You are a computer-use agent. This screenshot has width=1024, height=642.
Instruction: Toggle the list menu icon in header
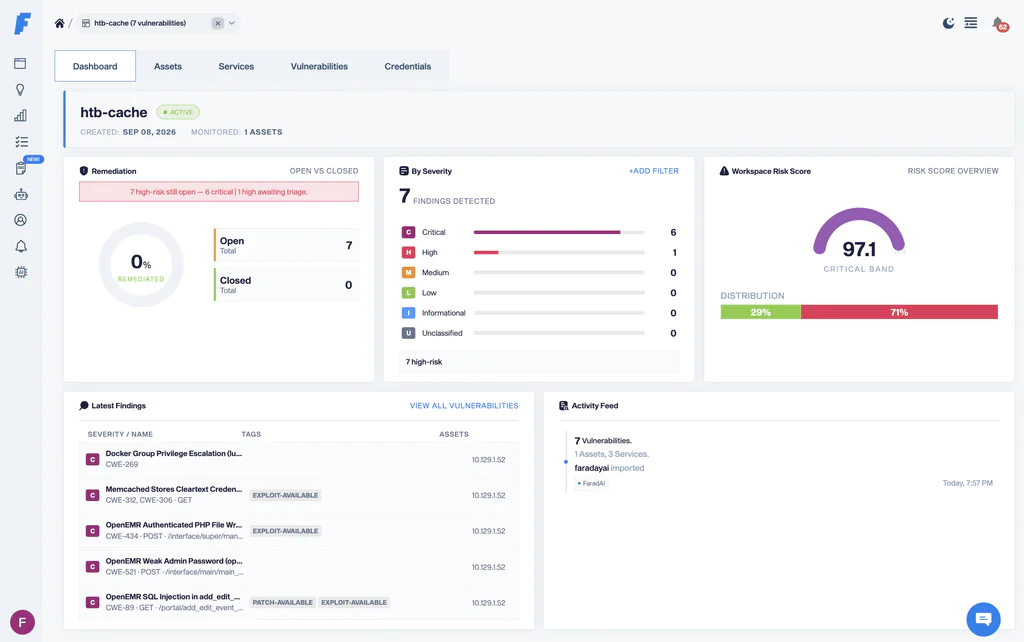(971, 23)
